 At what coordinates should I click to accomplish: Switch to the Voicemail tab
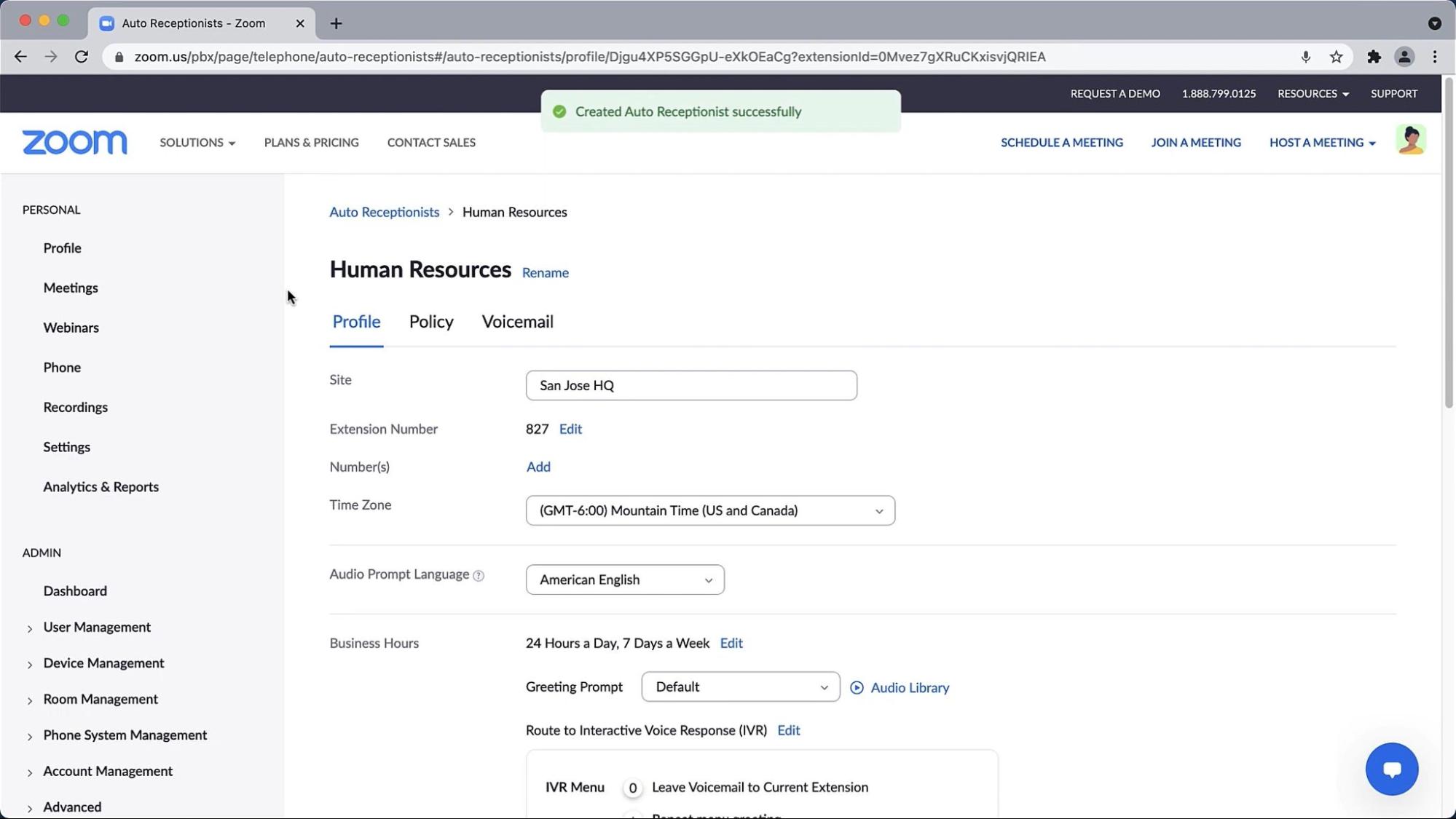point(517,320)
